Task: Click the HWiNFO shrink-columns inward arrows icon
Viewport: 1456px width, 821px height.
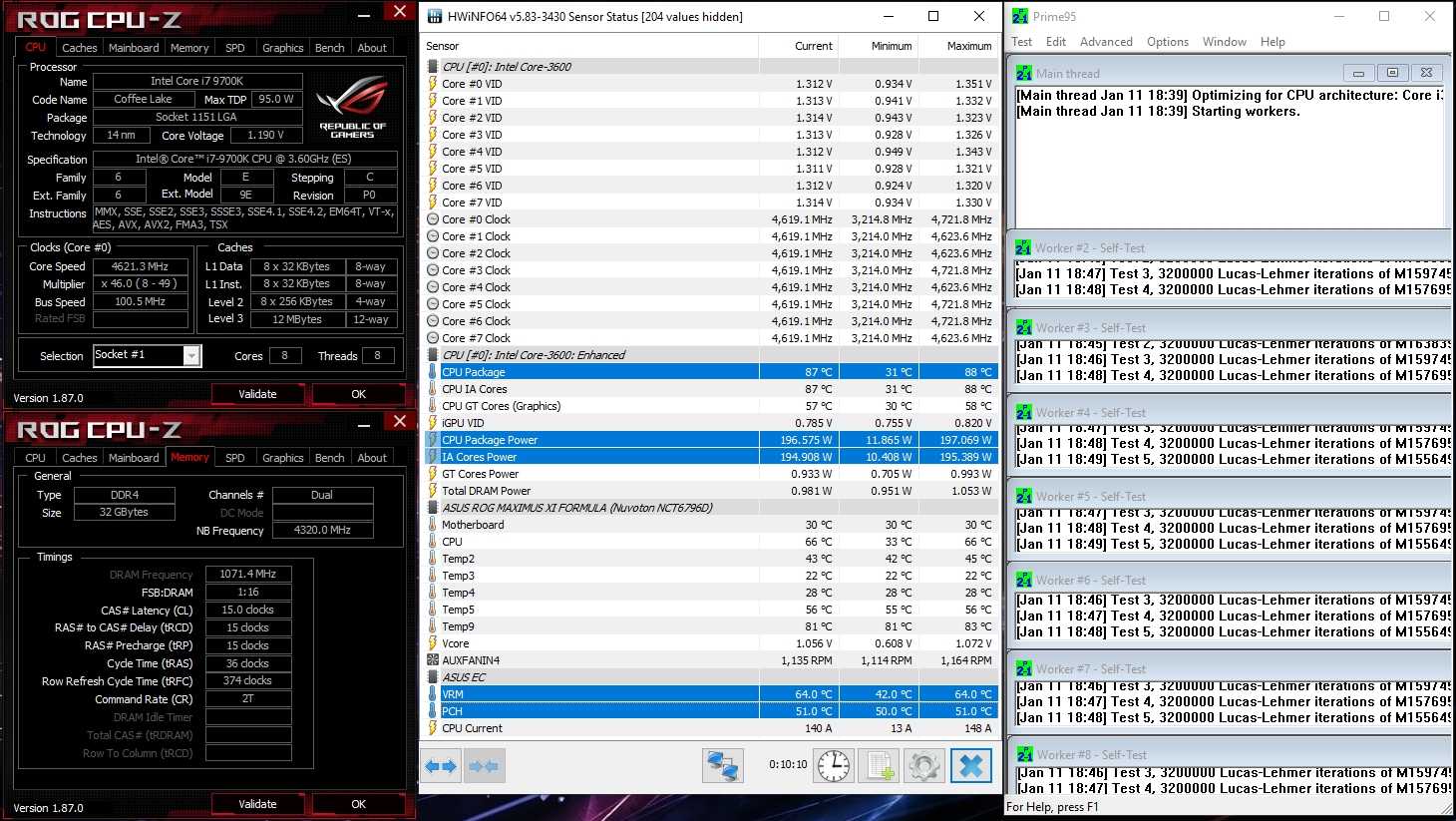Action: click(484, 766)
